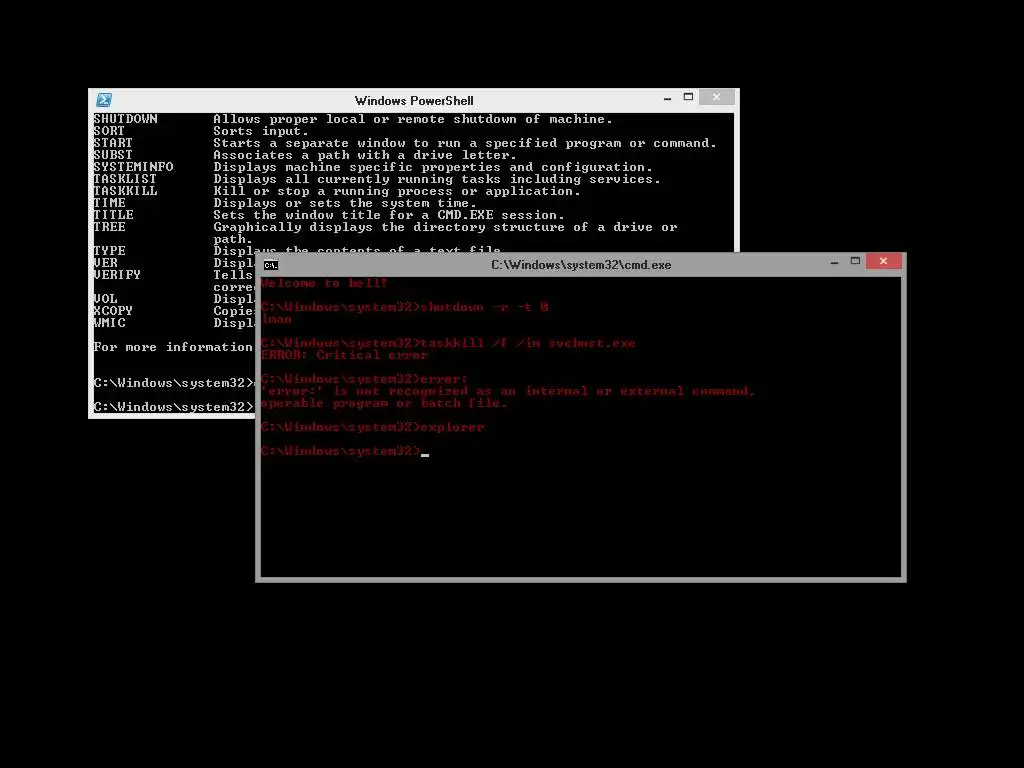Click the VERIFY command in PowerShell list
Image resolution: width=1024 pixels, height=768 pixels.
[118, 275]
